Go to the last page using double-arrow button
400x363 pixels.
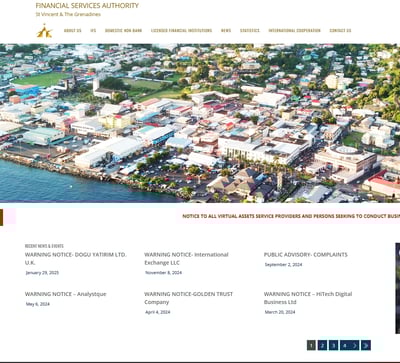(366, 345)
